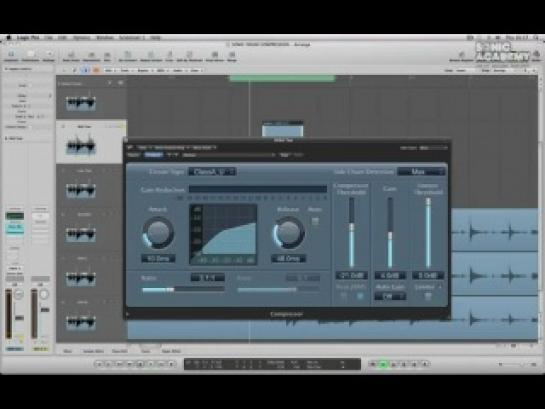Viewport: 545px width, 409px height.
Task: Select Peak detection mode button
Action: (343, 296)
